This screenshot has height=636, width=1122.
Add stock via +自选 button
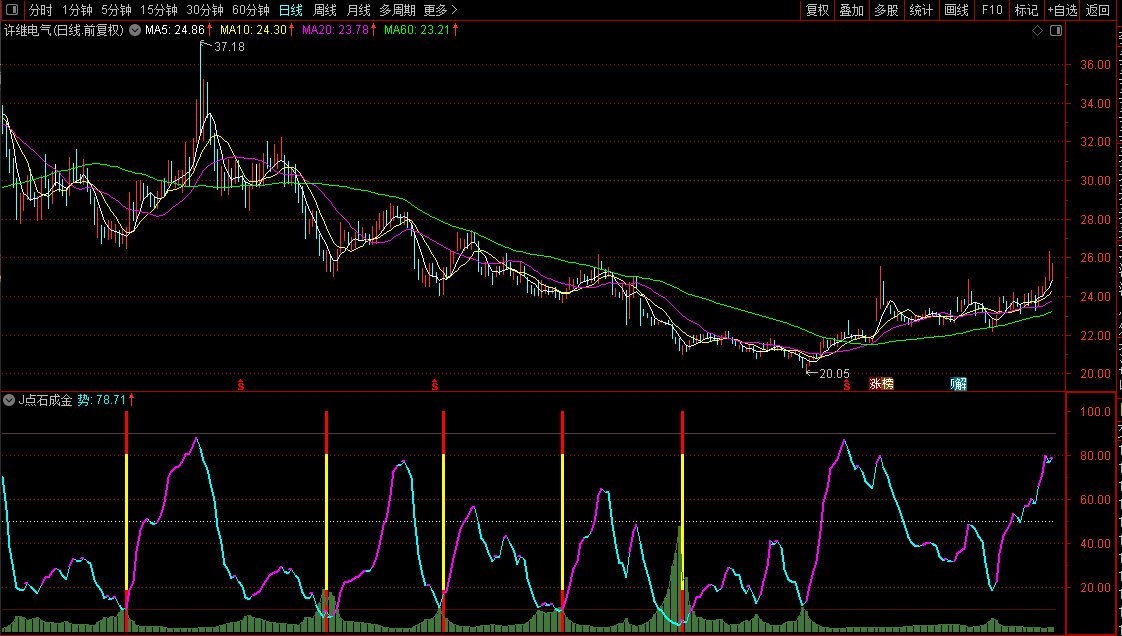point(1062,10)
